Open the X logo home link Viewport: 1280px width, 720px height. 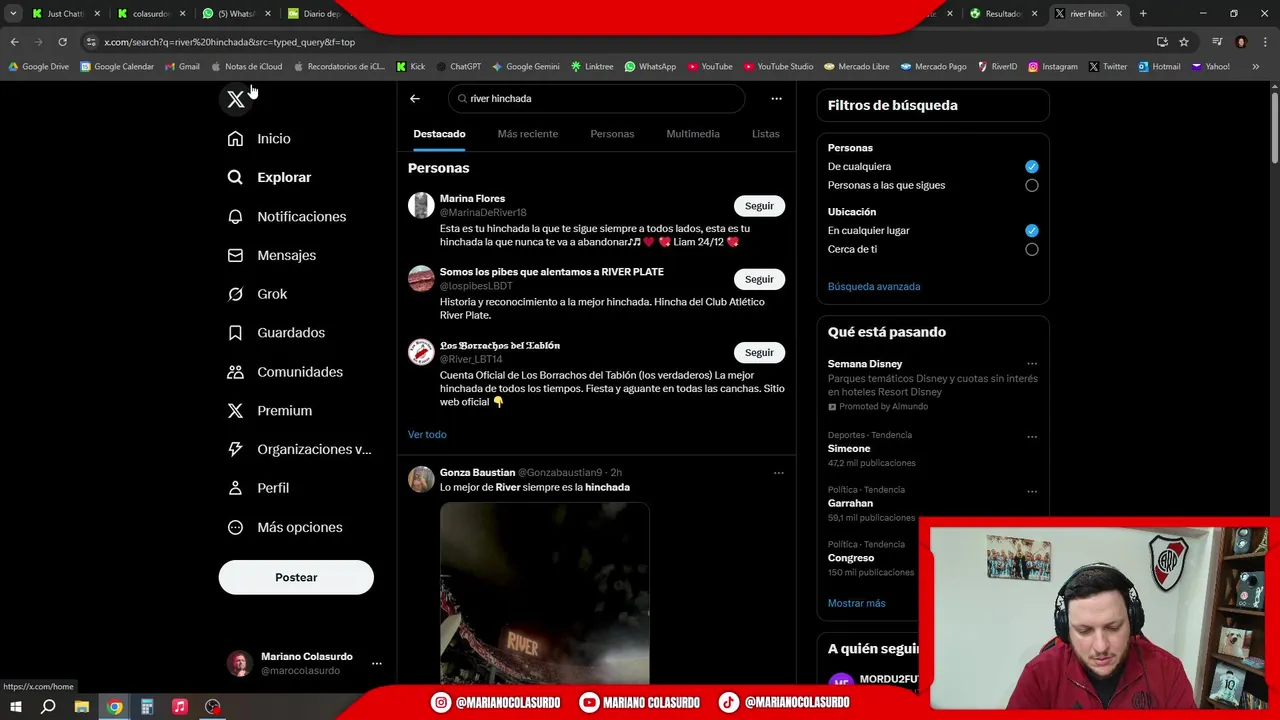click(x=235, y=99)
